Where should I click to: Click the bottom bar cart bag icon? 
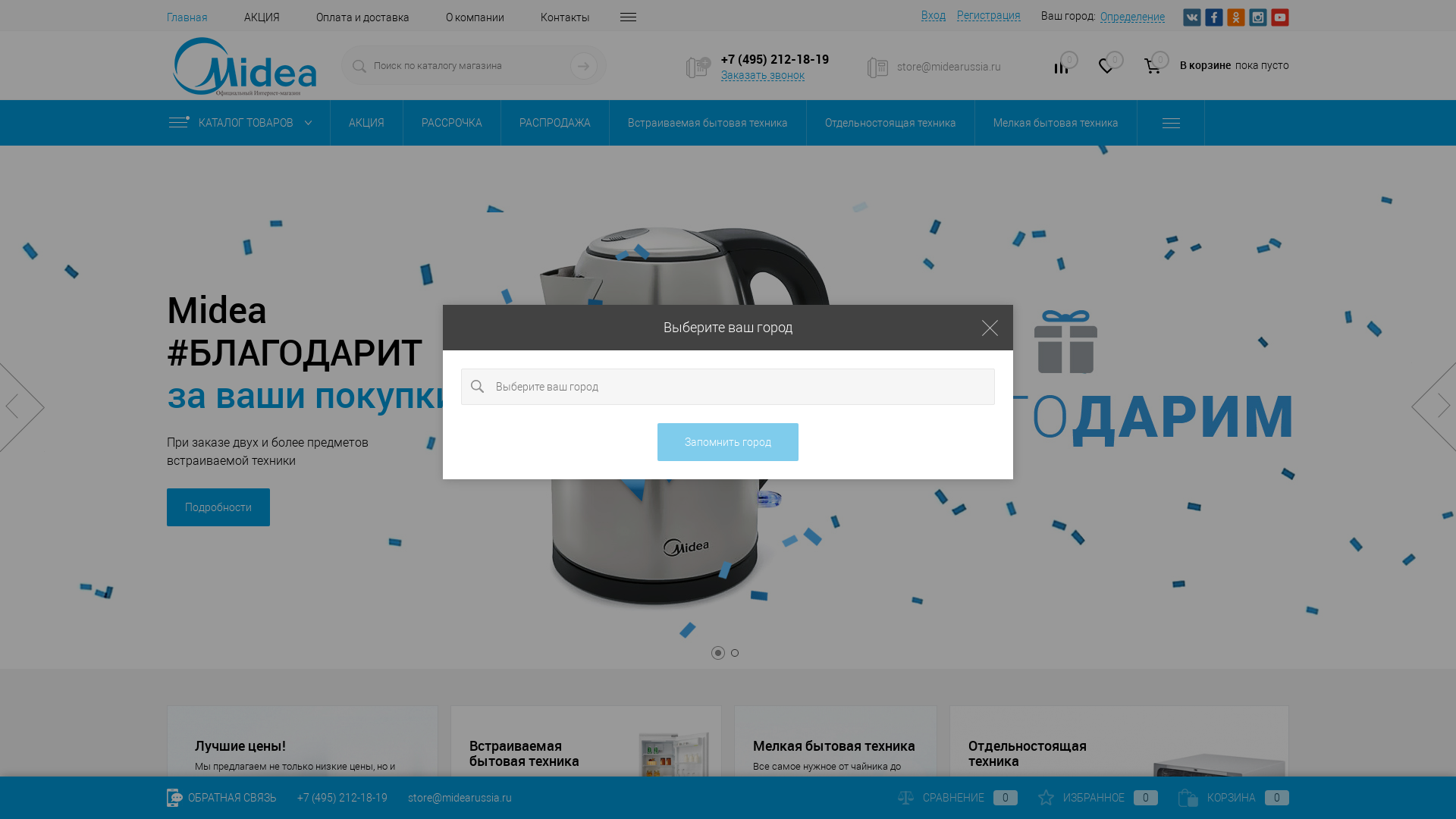[x=1188, y=798]
